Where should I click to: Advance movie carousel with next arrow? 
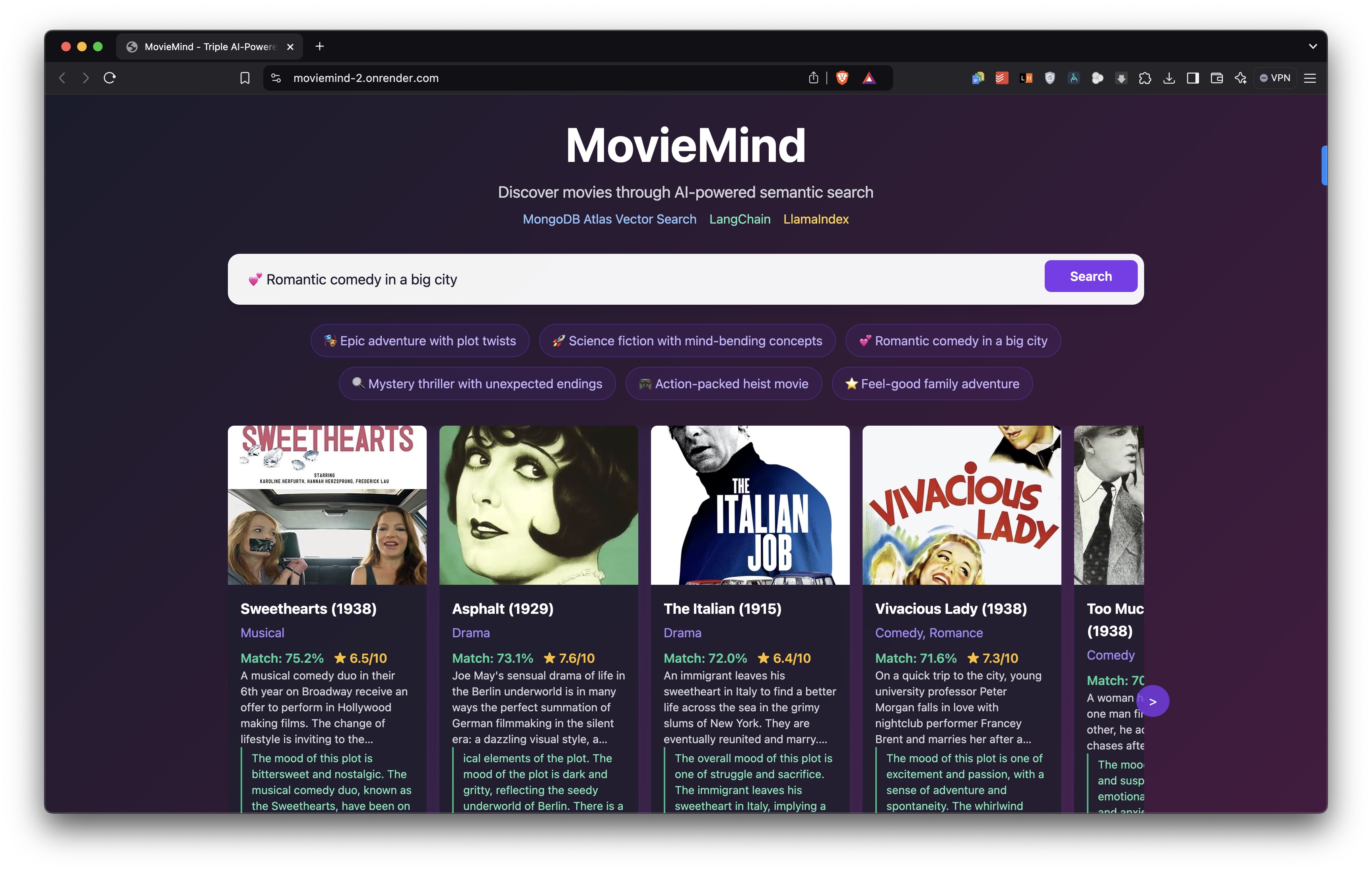point(1152,702)
